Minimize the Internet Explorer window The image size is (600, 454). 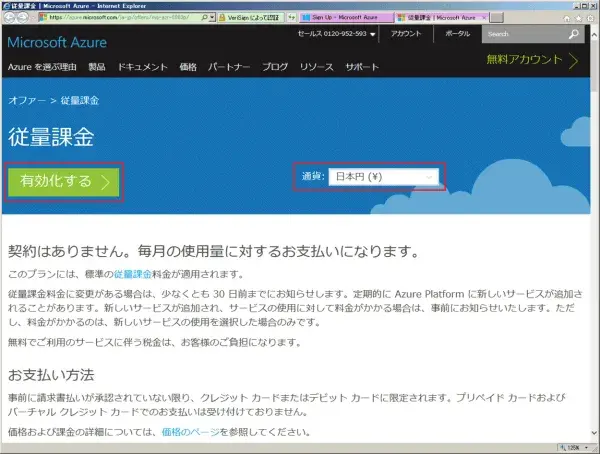click(x=577, y=6)
